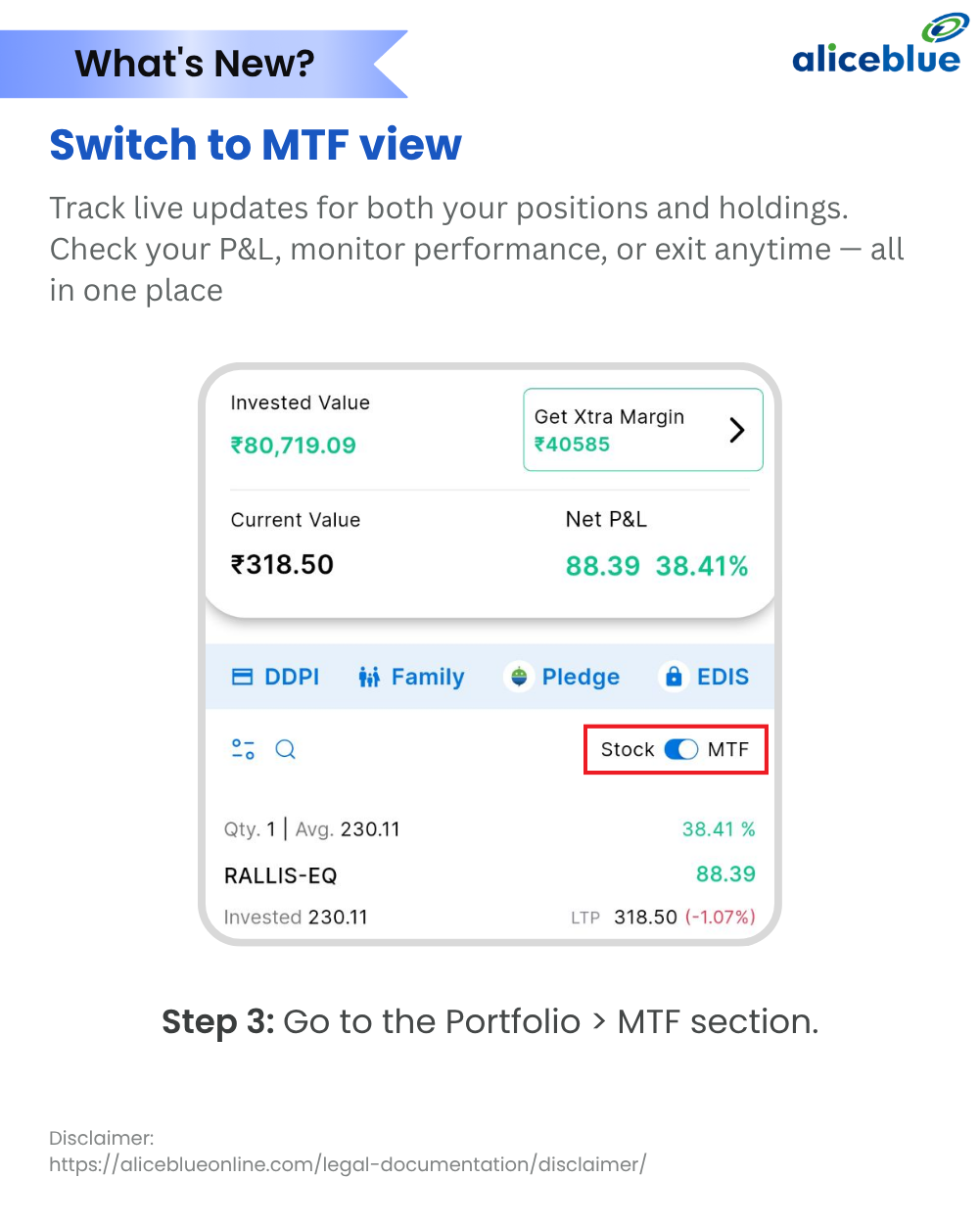980x1225 pixels.
Task: Click the Family people icon
Action: (x=369, y=677)
